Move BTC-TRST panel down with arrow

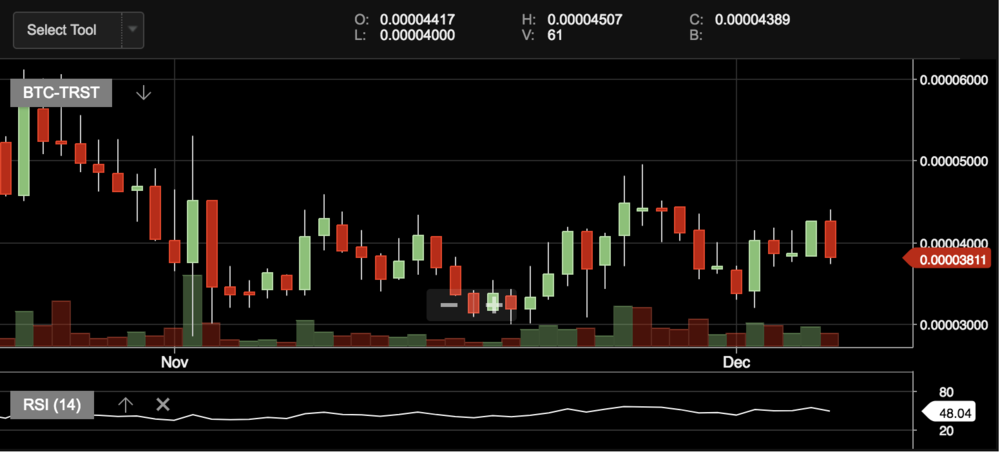pos(143,93)
